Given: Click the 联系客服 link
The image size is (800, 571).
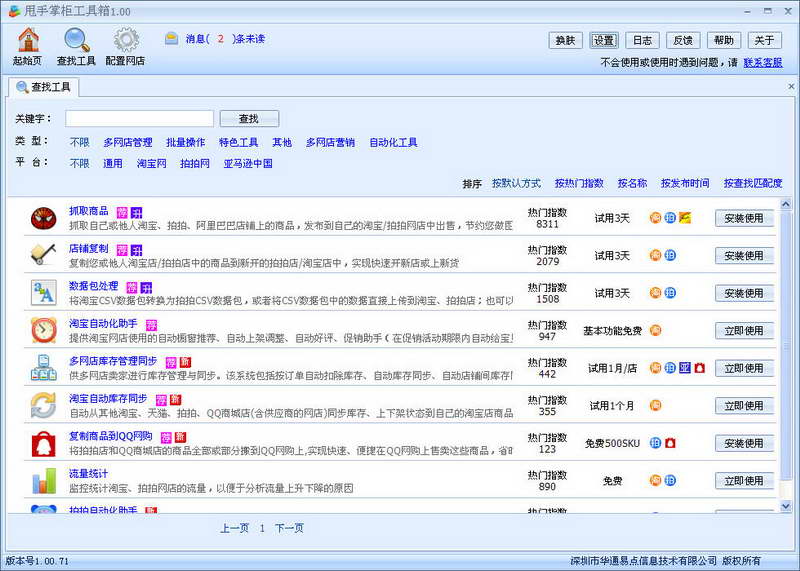Looking at the screenshot, I should coord(763,63).
